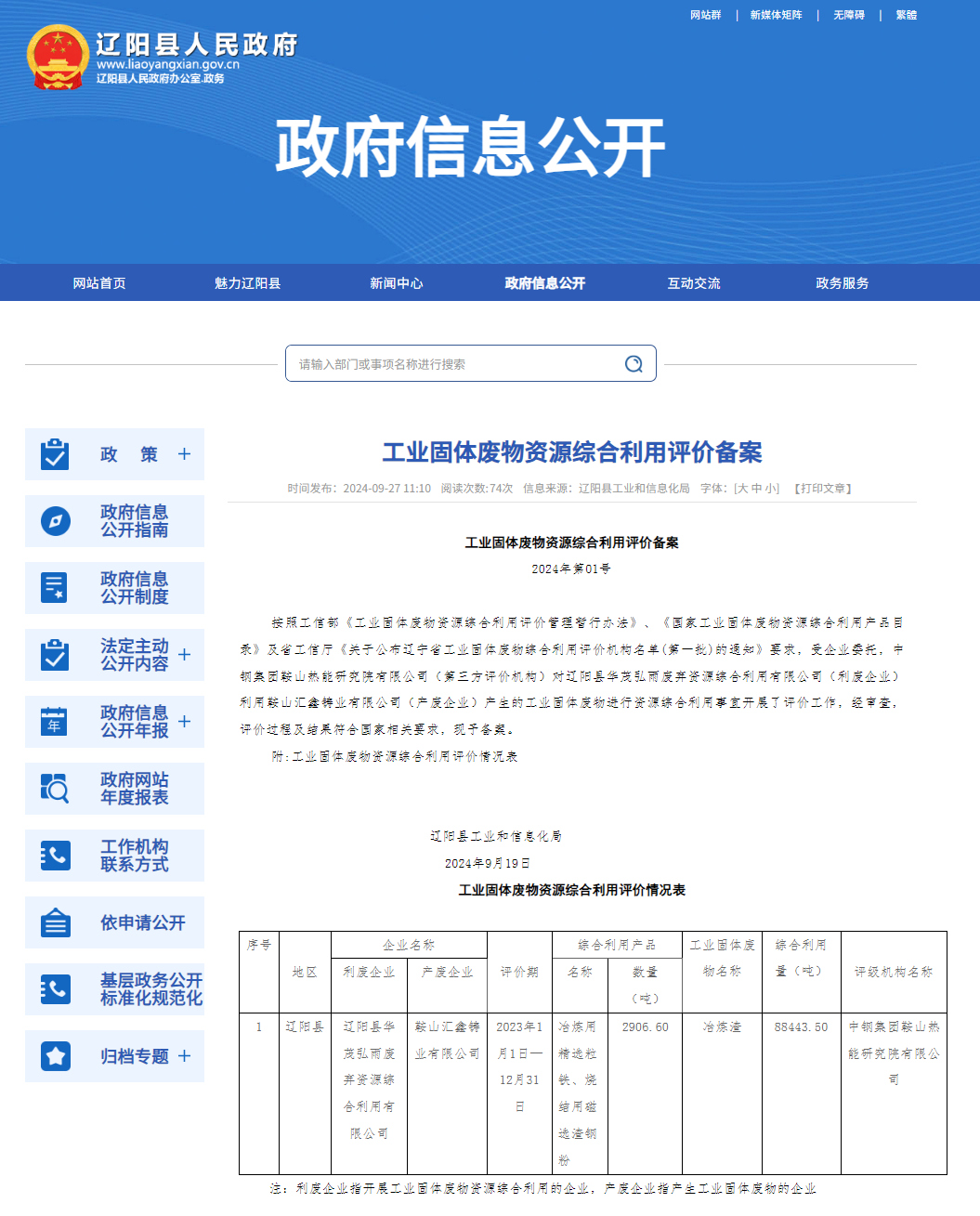
Task: Switch to the 新闻中心 navigation tab
Action: coord(397,283)
